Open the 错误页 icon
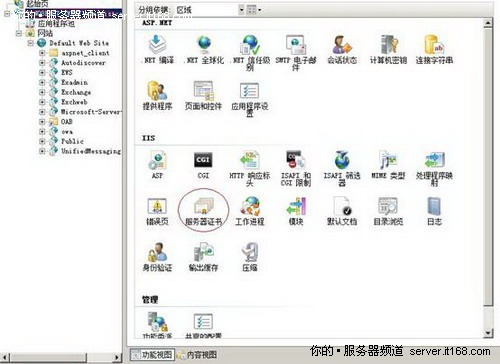 (157, 211)
